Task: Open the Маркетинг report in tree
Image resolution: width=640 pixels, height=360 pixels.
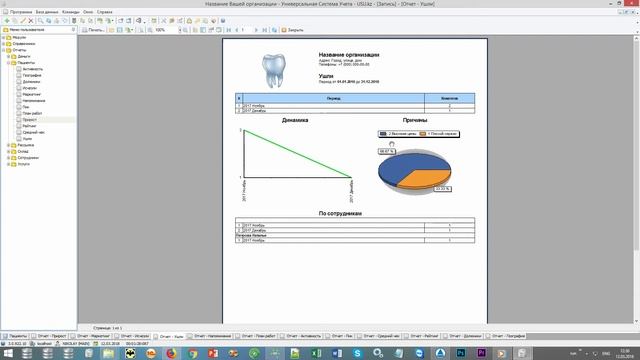Action: [31, 94]
